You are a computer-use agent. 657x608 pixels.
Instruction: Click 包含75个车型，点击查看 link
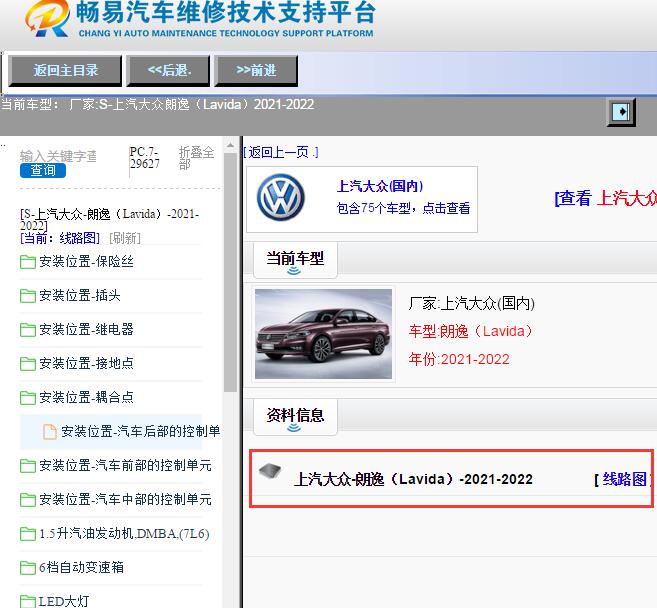404,208
